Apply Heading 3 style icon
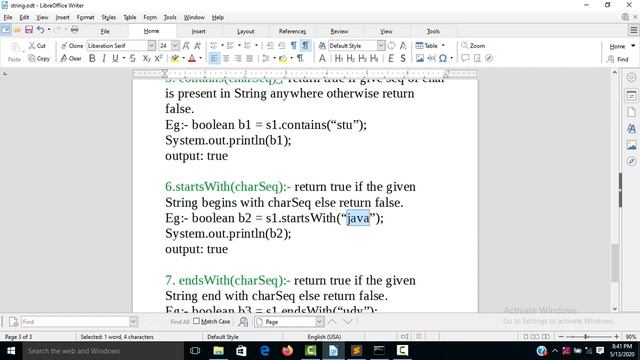 (x=362, y=58)
